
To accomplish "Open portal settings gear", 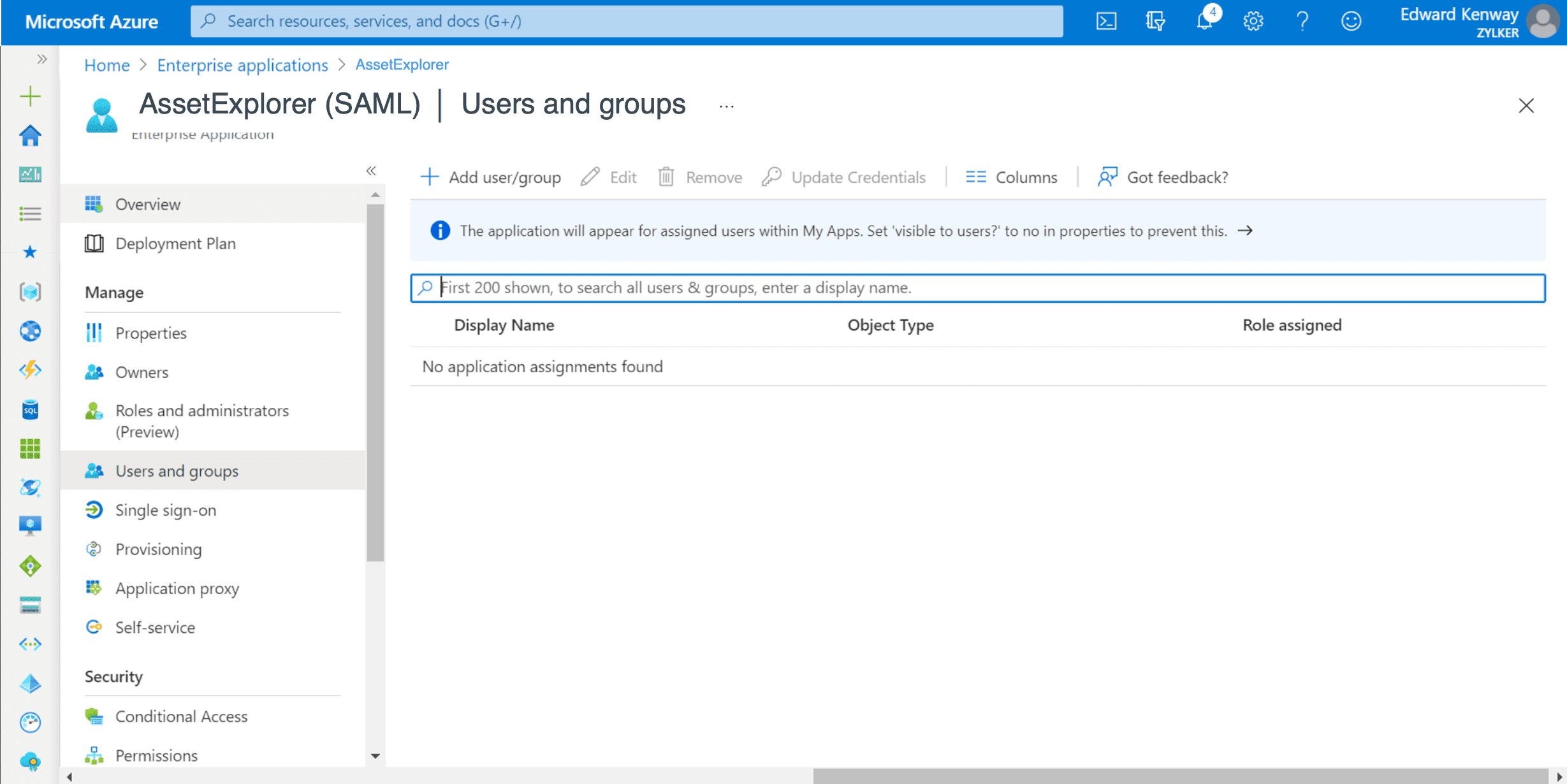I will (1253, 21).
